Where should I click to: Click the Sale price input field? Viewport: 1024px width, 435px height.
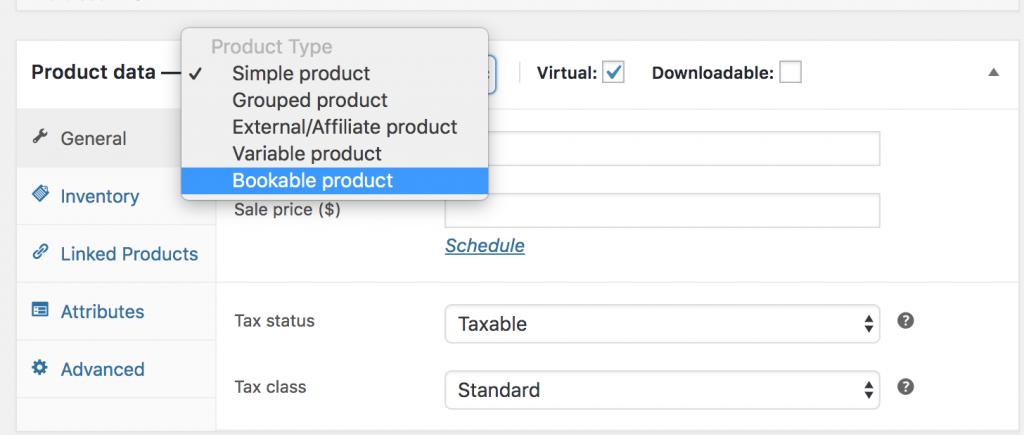pyautogui.click(x=661, y=210)
